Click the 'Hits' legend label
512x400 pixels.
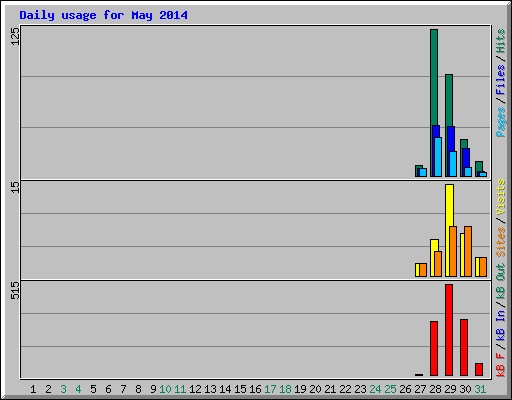500,41
